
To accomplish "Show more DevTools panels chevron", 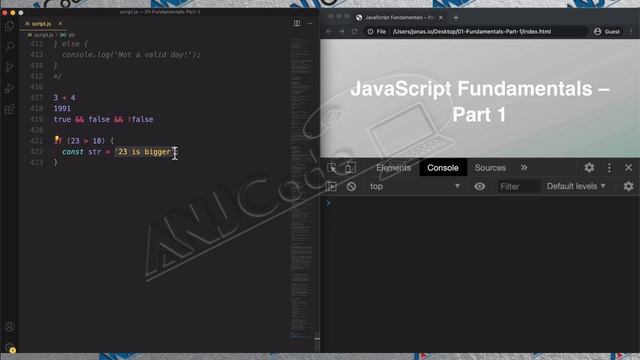I will [x=524, y=168].
